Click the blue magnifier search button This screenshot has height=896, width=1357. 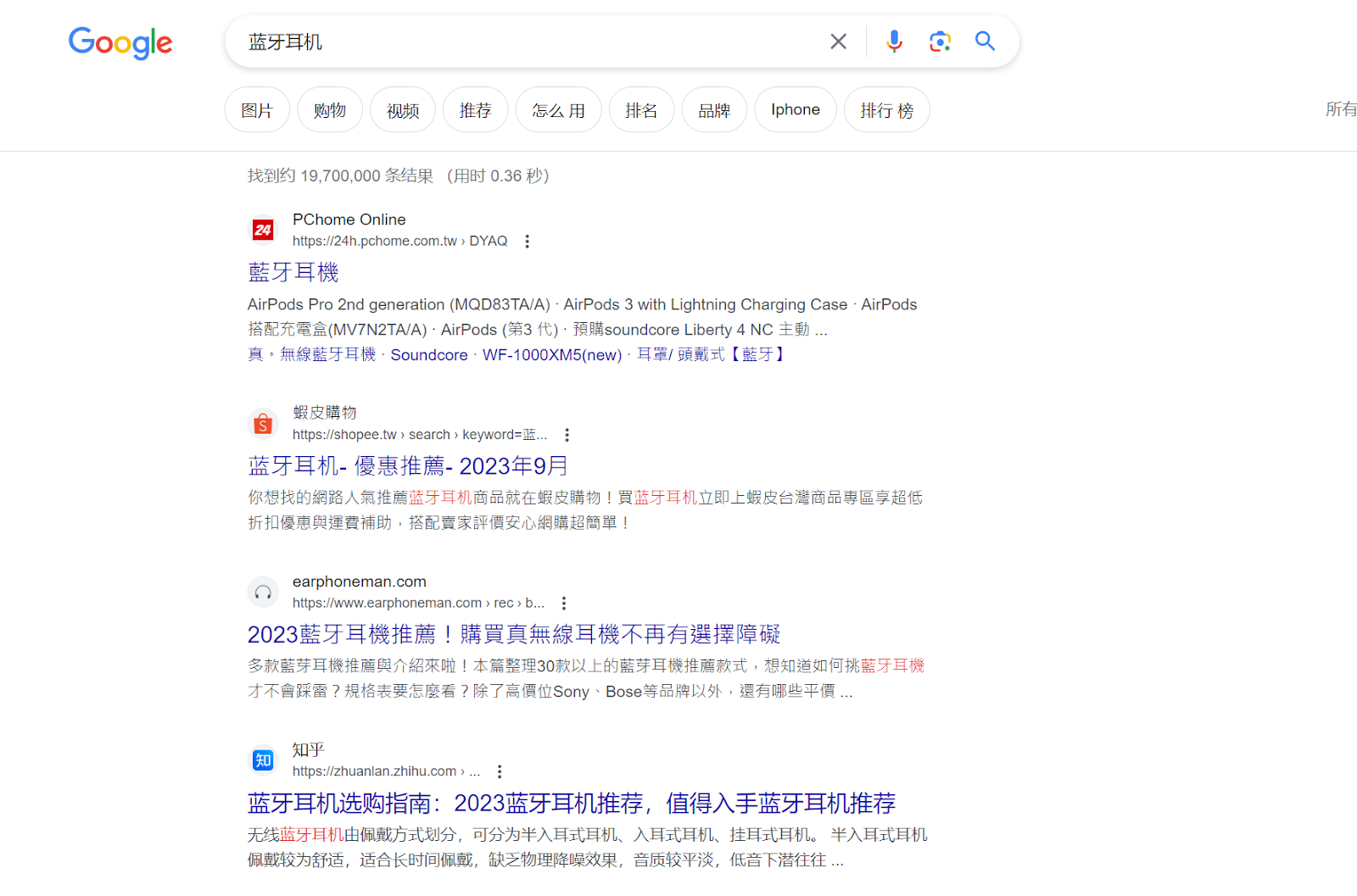(x=985, y=42)
